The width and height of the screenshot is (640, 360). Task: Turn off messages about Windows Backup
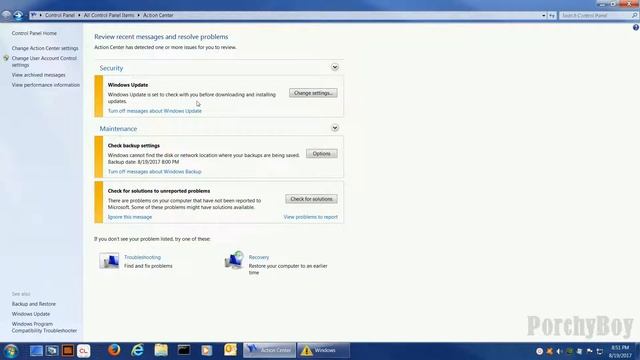point(155,172)
